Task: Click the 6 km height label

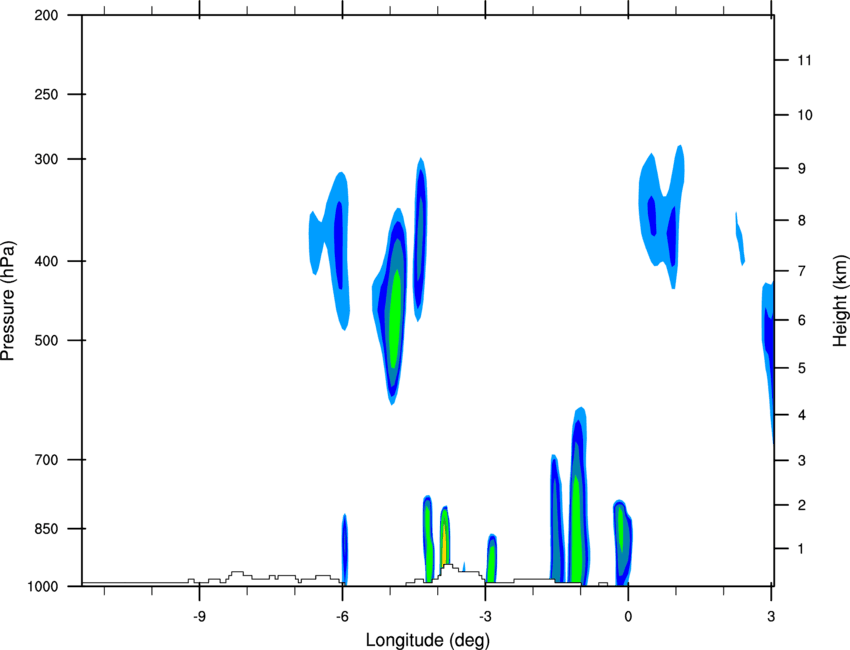Action: [x=801, y=320]
